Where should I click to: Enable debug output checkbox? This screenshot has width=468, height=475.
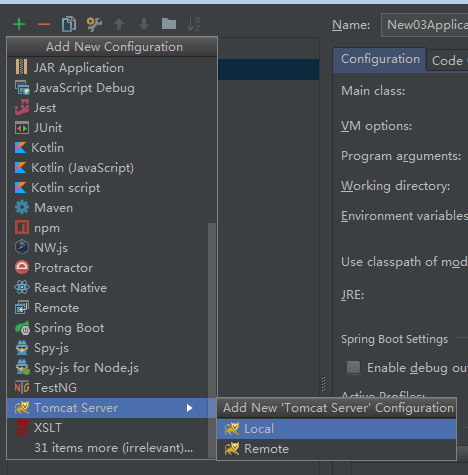click(353, 368)
